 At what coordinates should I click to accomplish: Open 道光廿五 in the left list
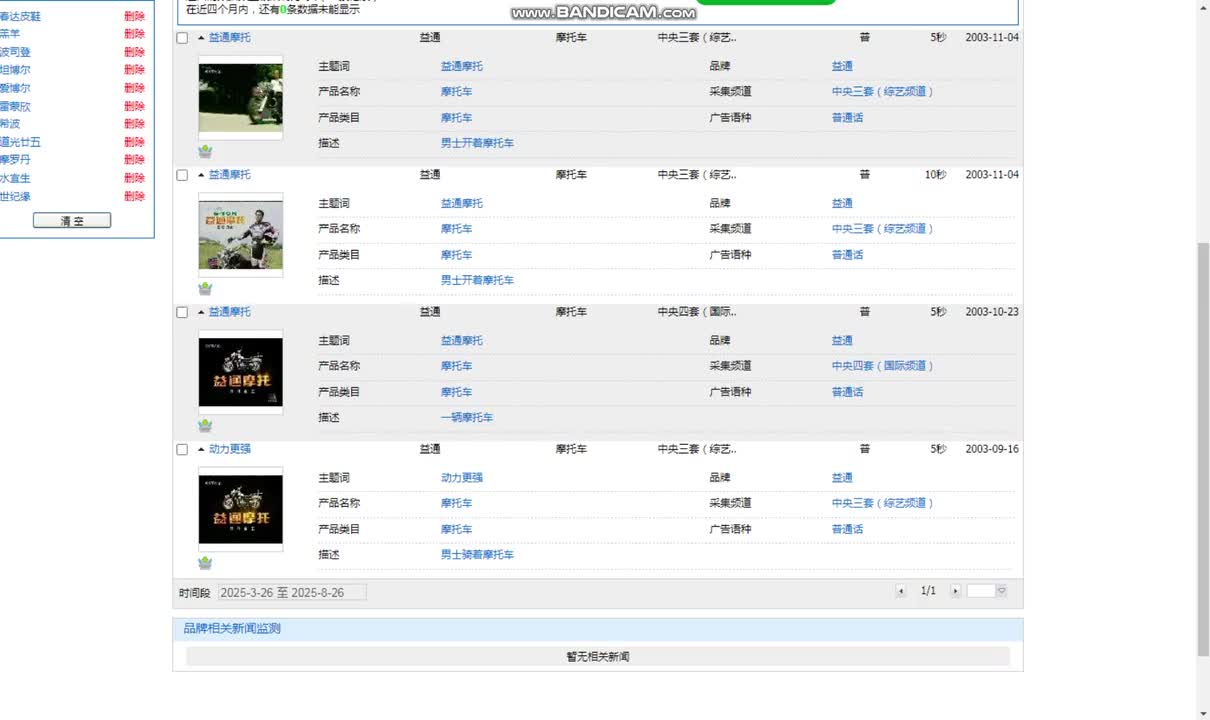click(20, 142)
